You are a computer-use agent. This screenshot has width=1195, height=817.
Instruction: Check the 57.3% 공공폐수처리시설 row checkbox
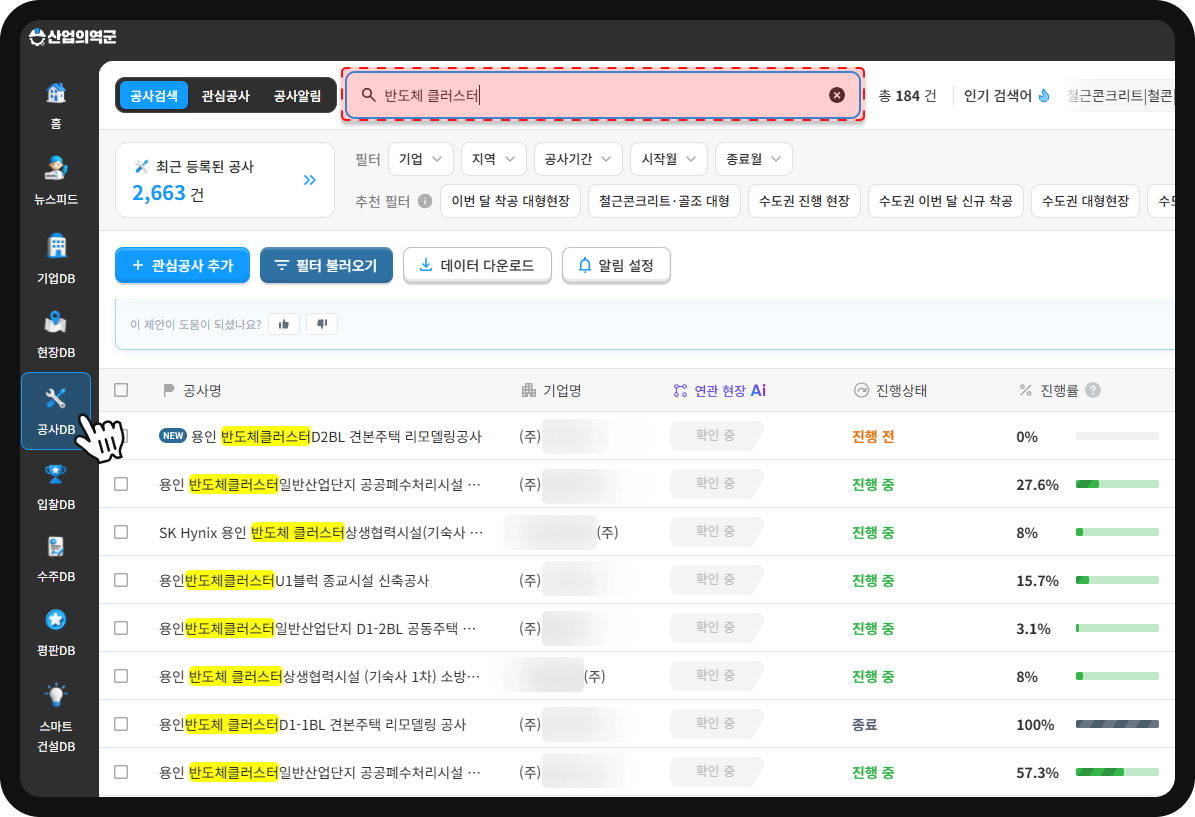(x=121, y=772)
